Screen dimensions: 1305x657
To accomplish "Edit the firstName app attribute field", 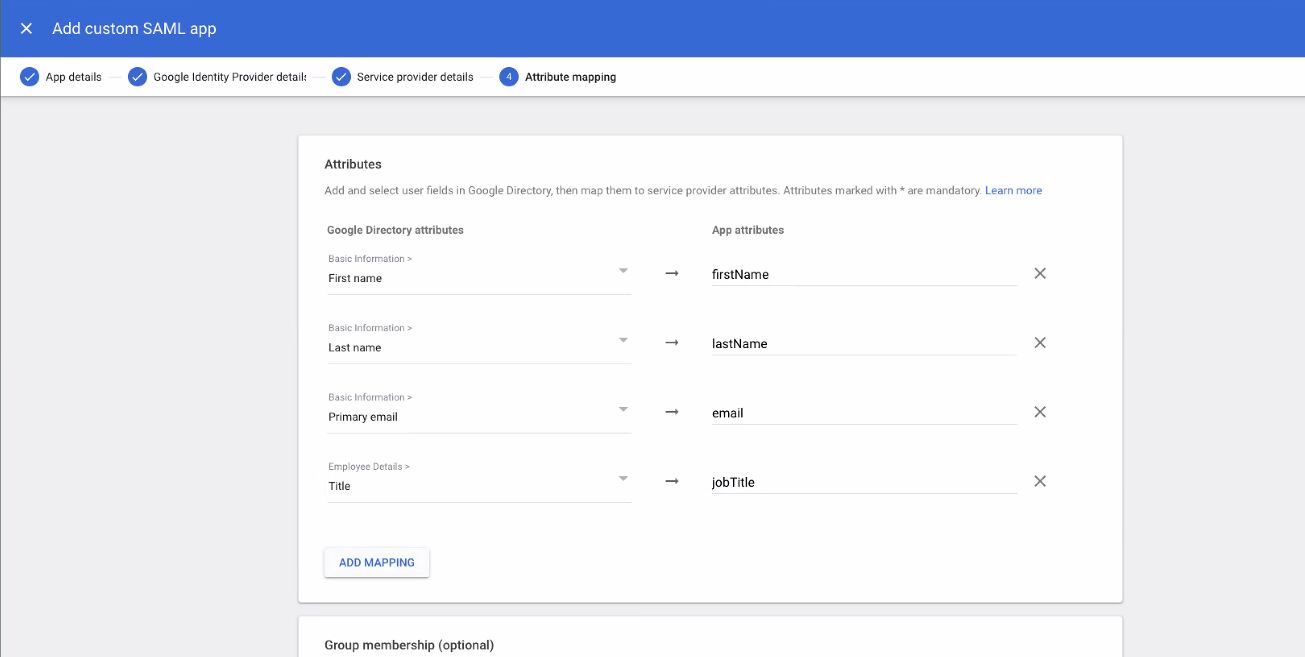I will click(x=863, y=274).
